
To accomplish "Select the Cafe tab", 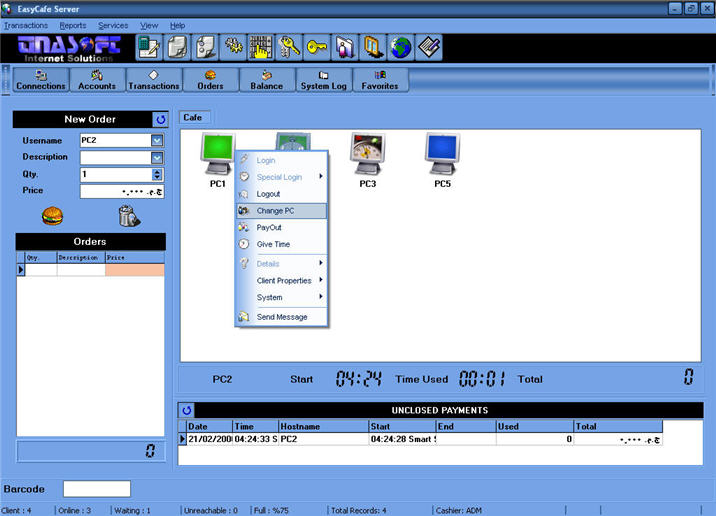I will click(x=194, y=117).
